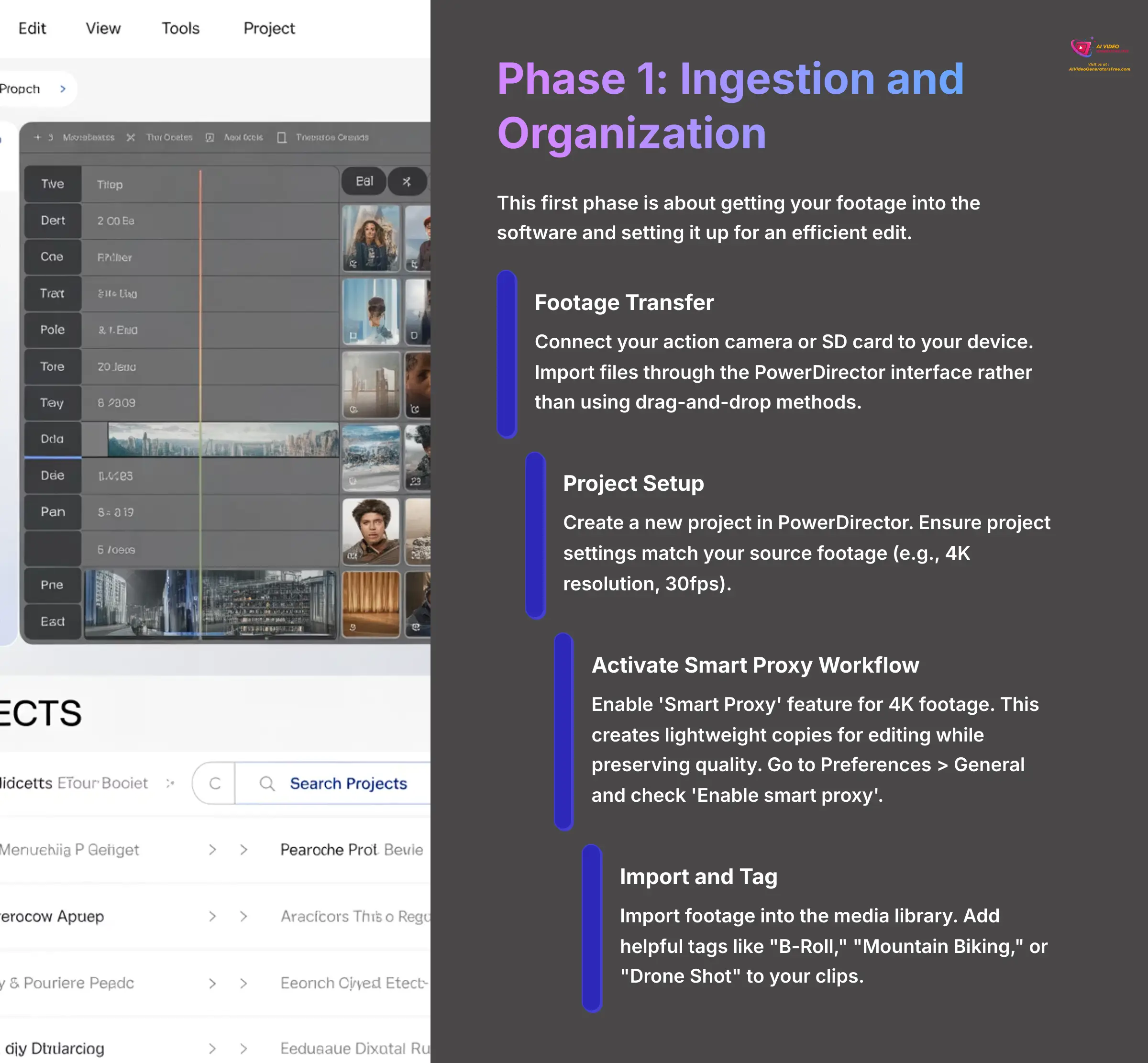This screenshot has height=1063, width=1148.
Task: Click the refresh button beside the search box
Action: click(214, 784)
